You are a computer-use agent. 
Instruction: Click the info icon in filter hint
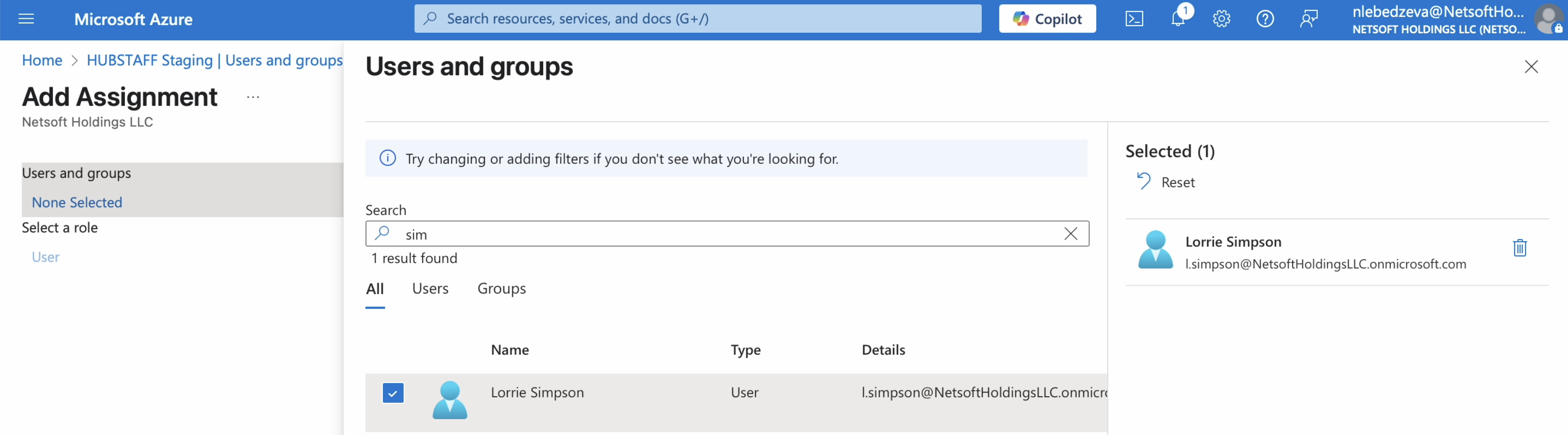click(388, 159)
